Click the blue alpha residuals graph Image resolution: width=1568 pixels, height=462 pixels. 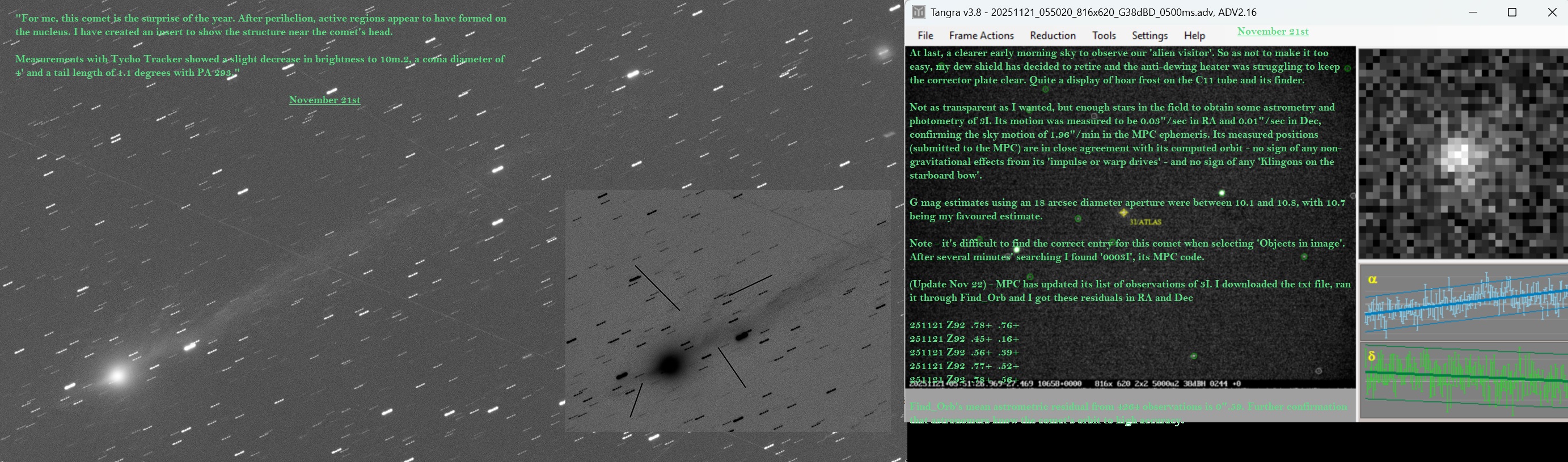pyautogui.click(x=1464, y=302)
